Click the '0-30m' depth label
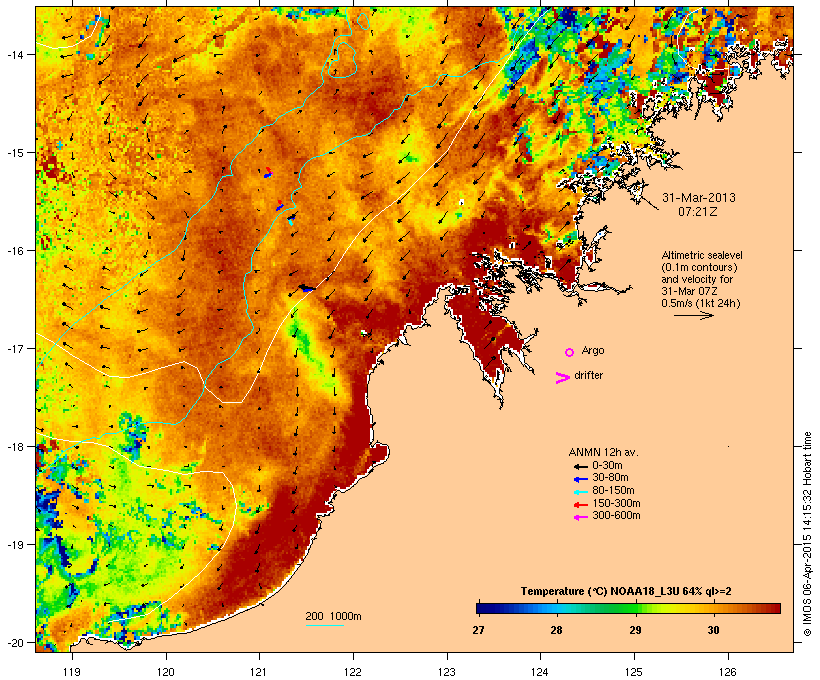 coord(607,466)
